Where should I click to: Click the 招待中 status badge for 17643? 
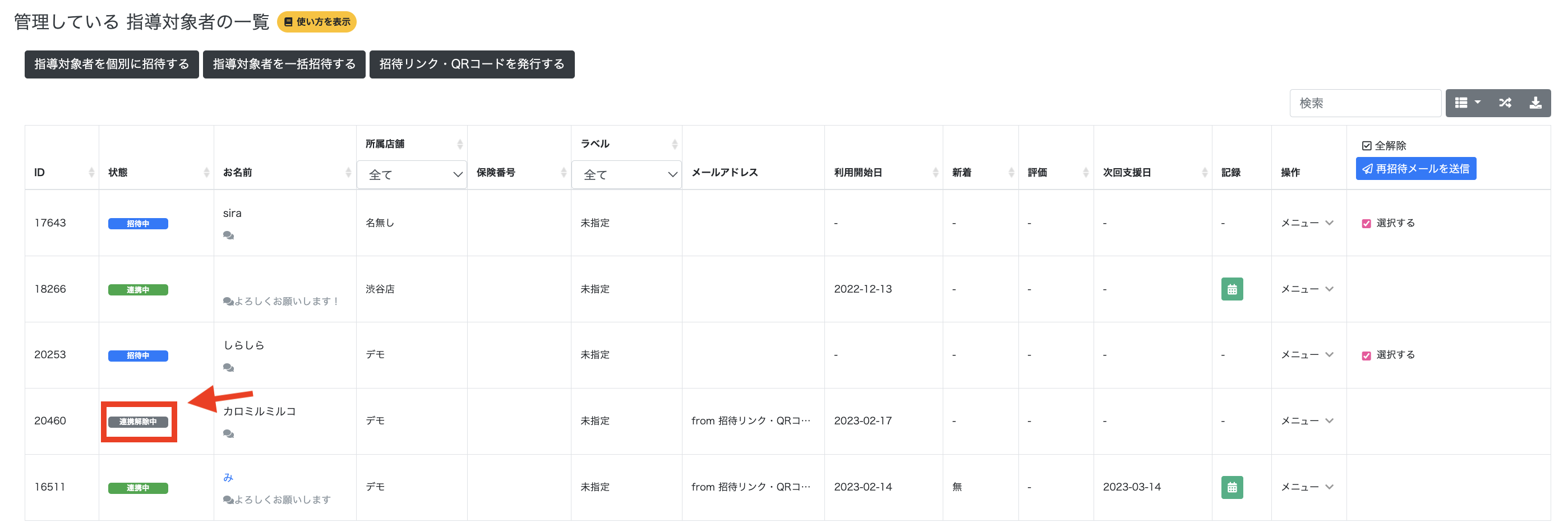(138, 224)
